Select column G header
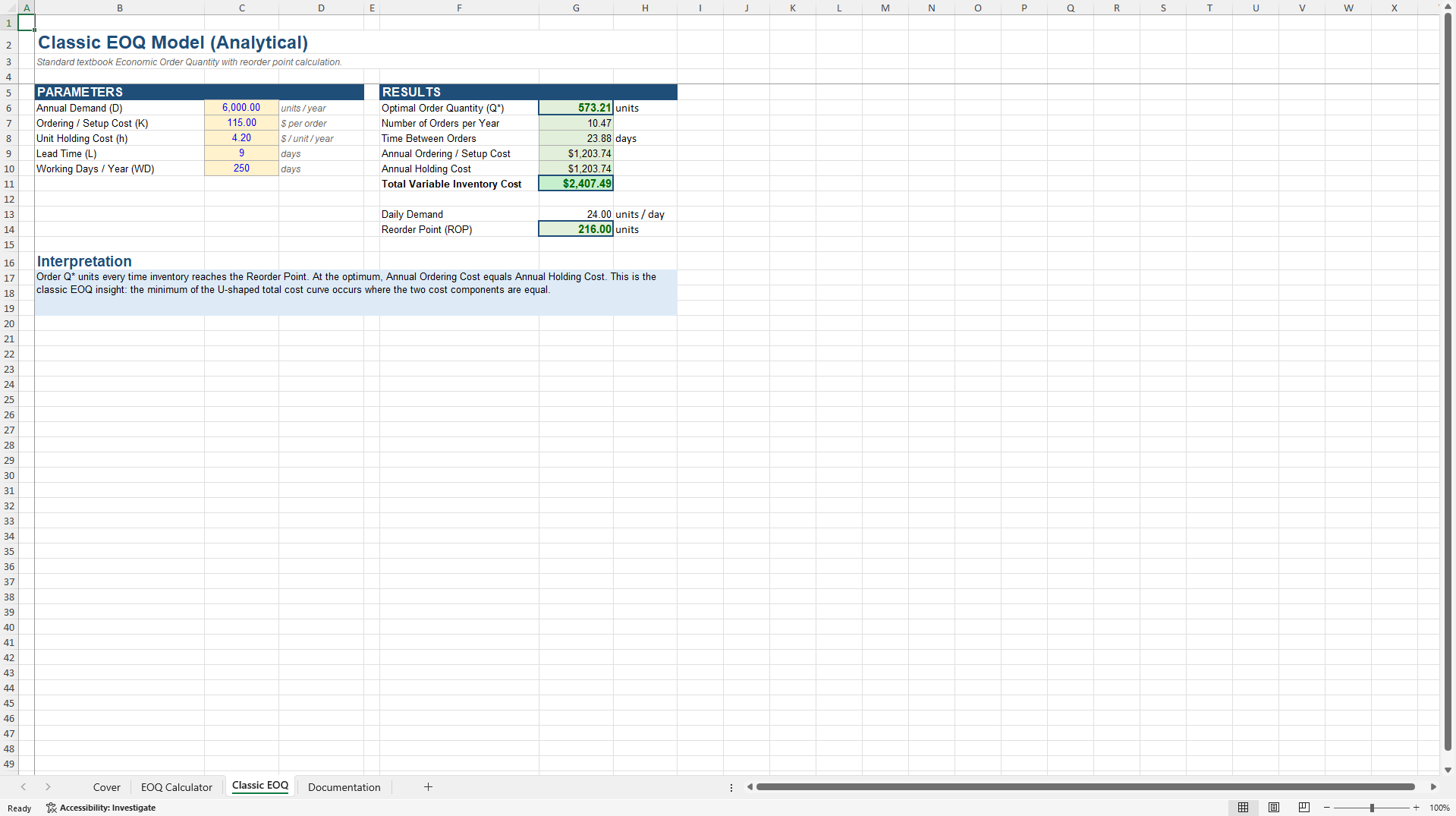The width and height of the screenshot is (1456, 816). [x=576, y=8]
